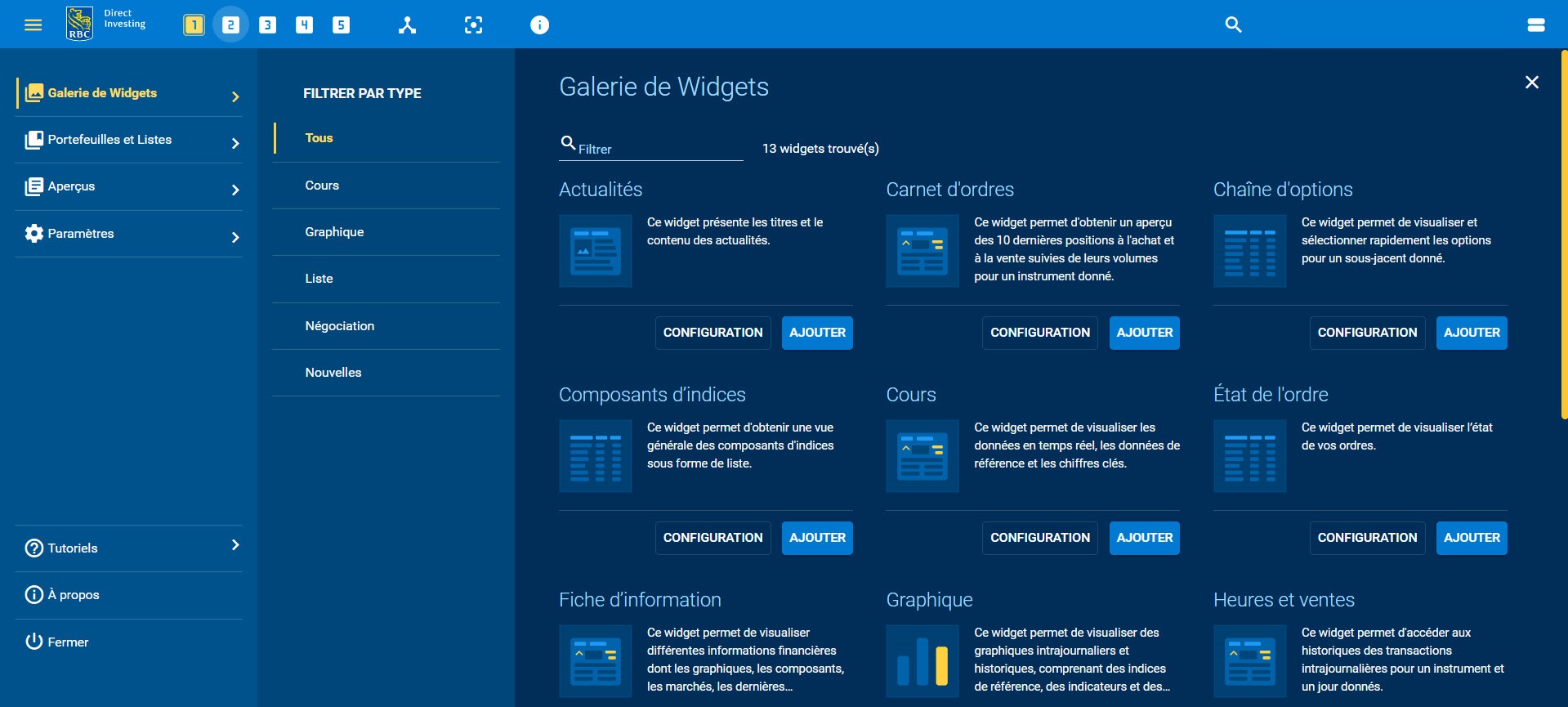The image size is (1568, 707).
Task: Switch to workspace 3
Action: pos(267,25)
